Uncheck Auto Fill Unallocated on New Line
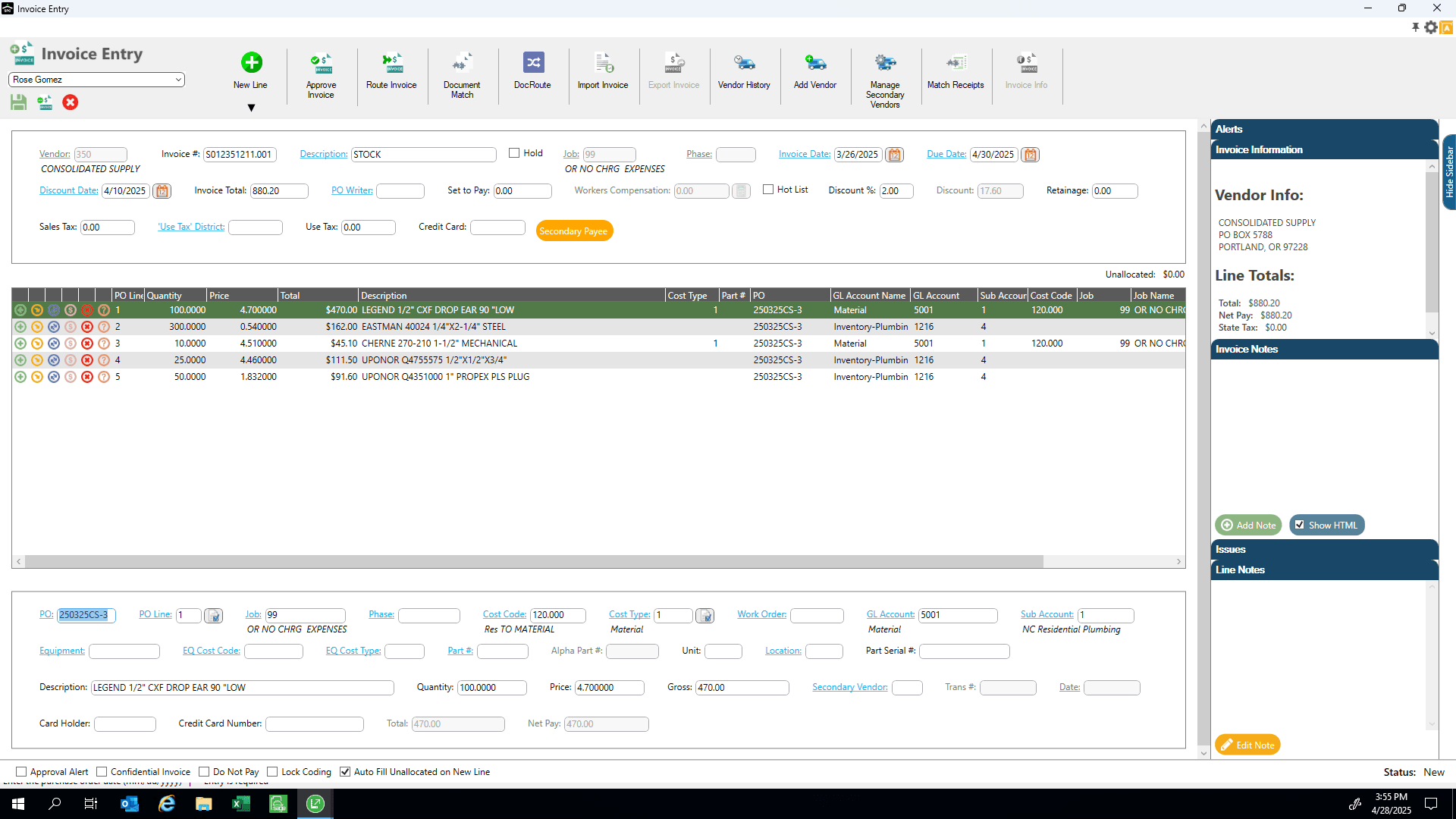 [x=345, y=772]
